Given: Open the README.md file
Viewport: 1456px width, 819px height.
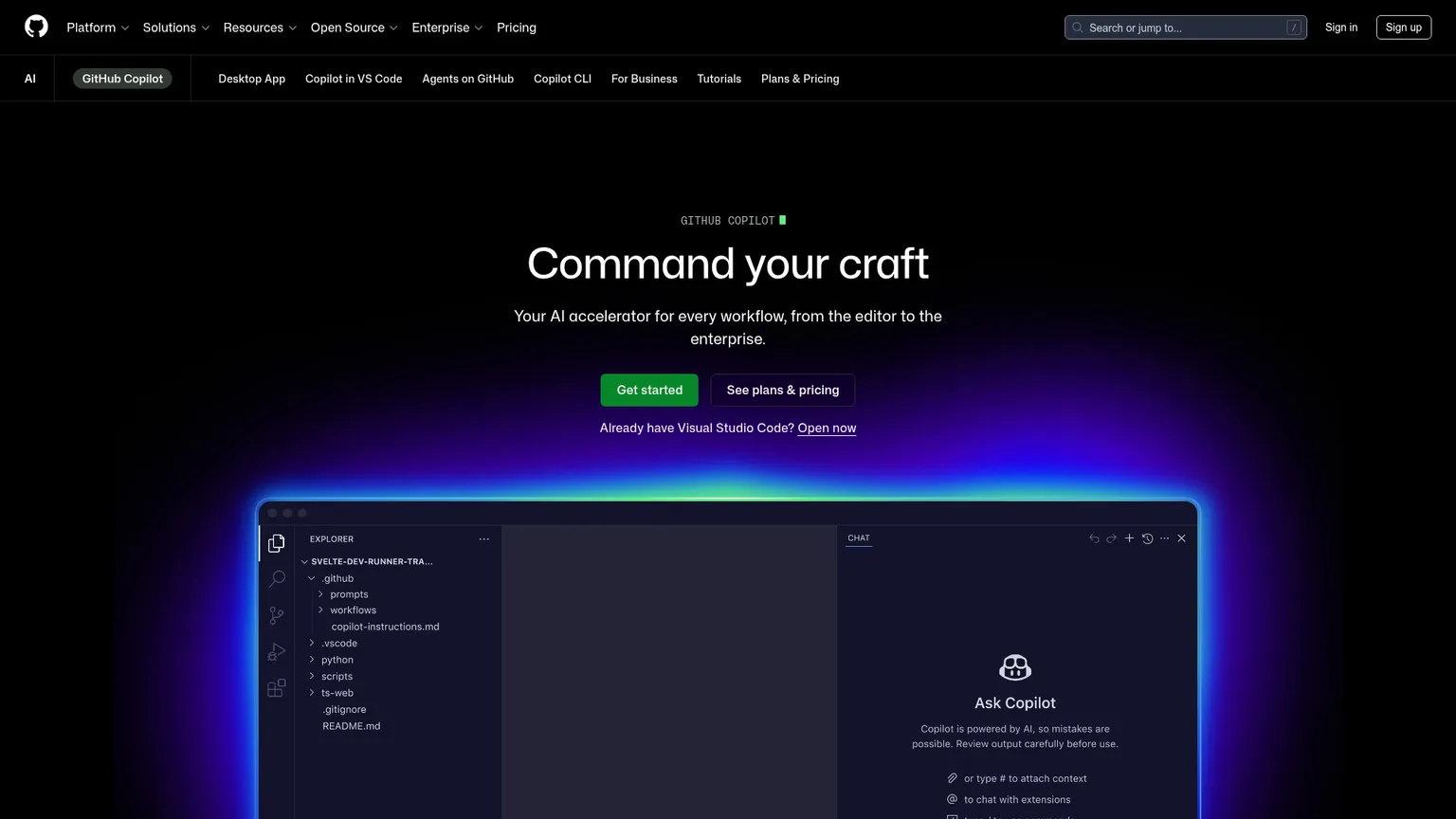Looking at the screenshot, I should coord(351,726).
